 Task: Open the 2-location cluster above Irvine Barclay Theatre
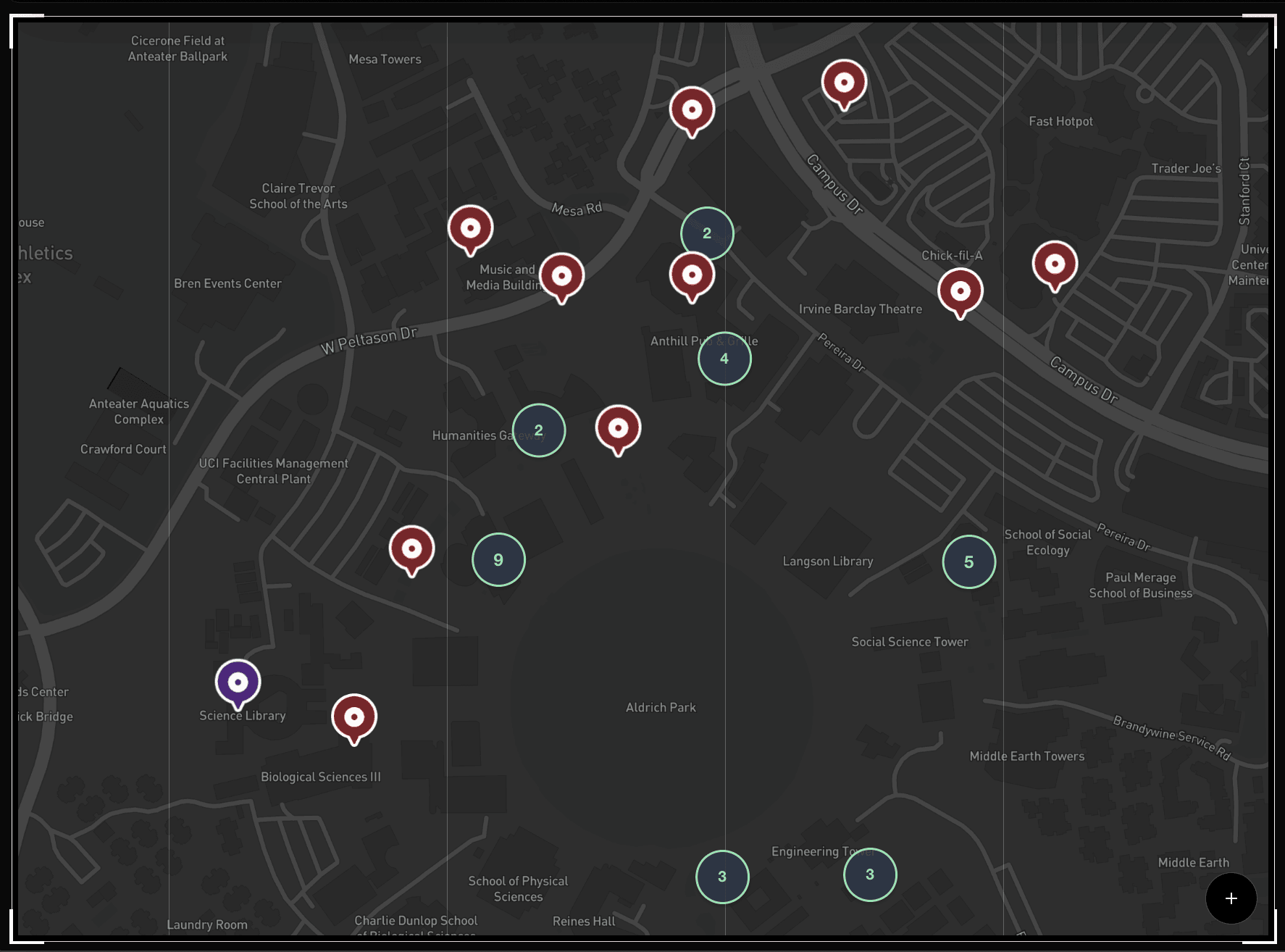coord(707,233)
